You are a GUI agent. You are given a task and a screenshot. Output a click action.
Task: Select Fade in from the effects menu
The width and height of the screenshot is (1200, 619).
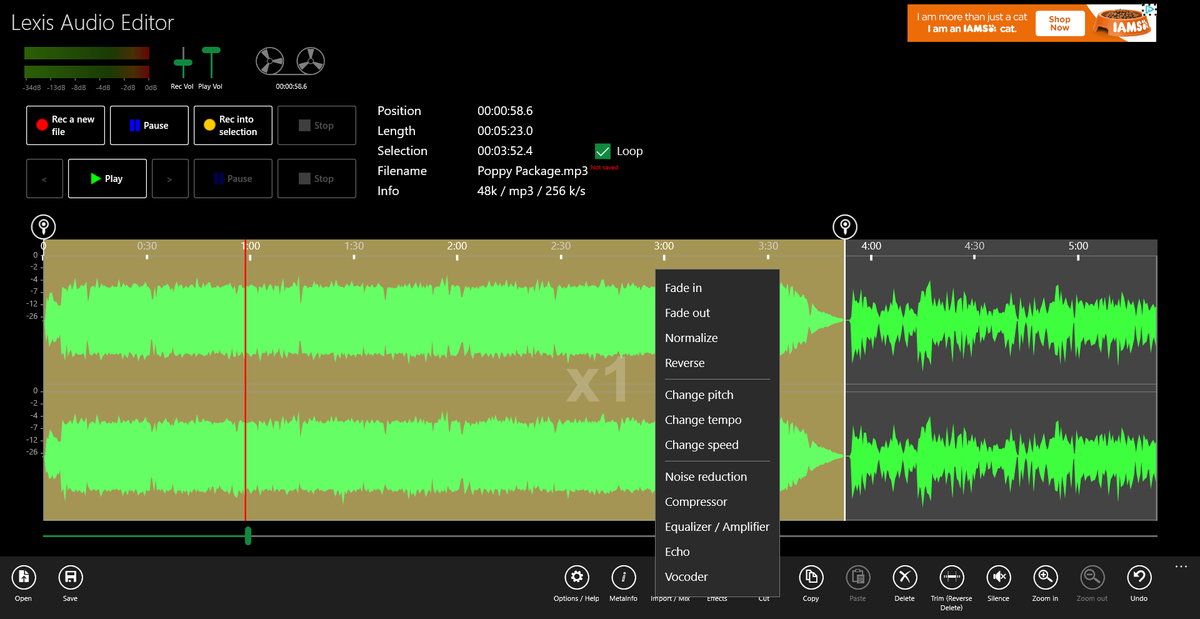point(686,287)
